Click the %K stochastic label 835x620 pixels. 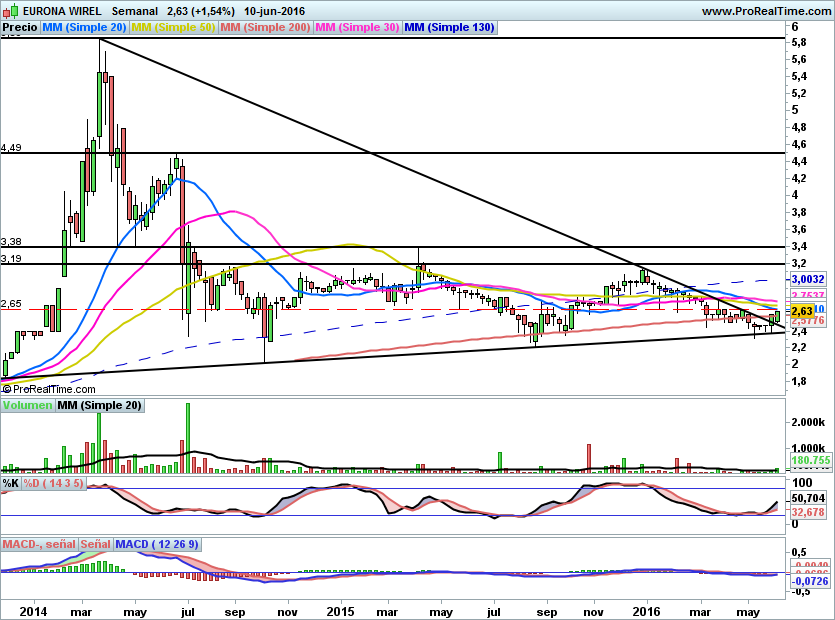(x=11, y=484)
